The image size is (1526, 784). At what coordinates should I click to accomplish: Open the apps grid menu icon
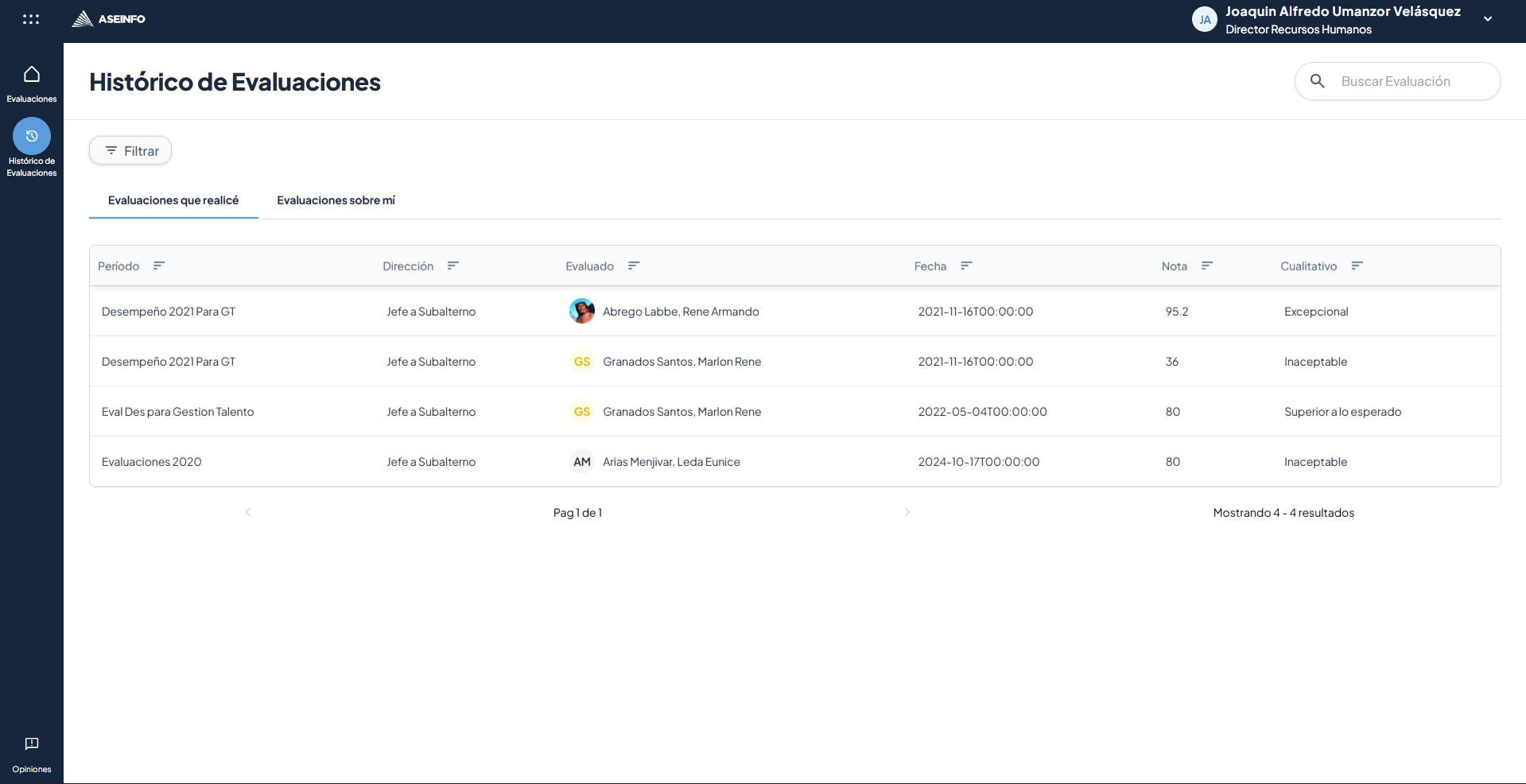tap(31, 19)
